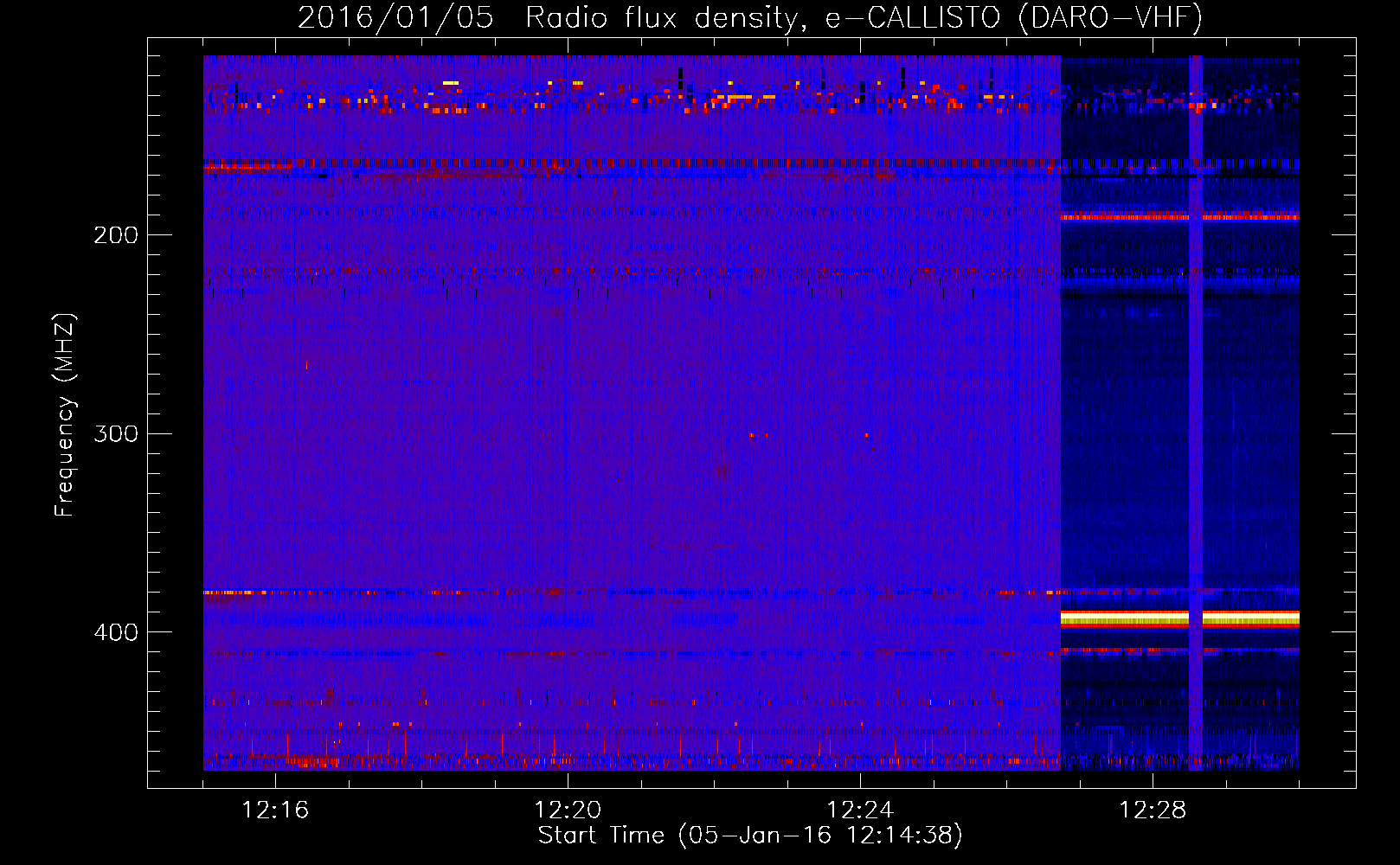Click the 200 frequency tick label
This screenshot has width=1400, height=865.
pos(116,235)
